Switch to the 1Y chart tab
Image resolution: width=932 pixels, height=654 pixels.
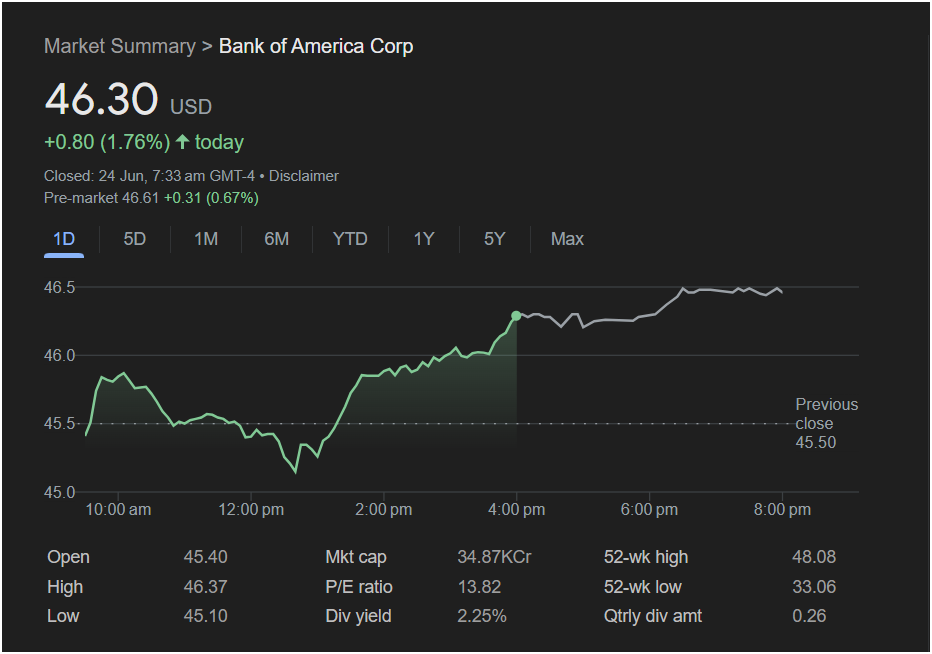pyautogui.click(x=424, y=239)
